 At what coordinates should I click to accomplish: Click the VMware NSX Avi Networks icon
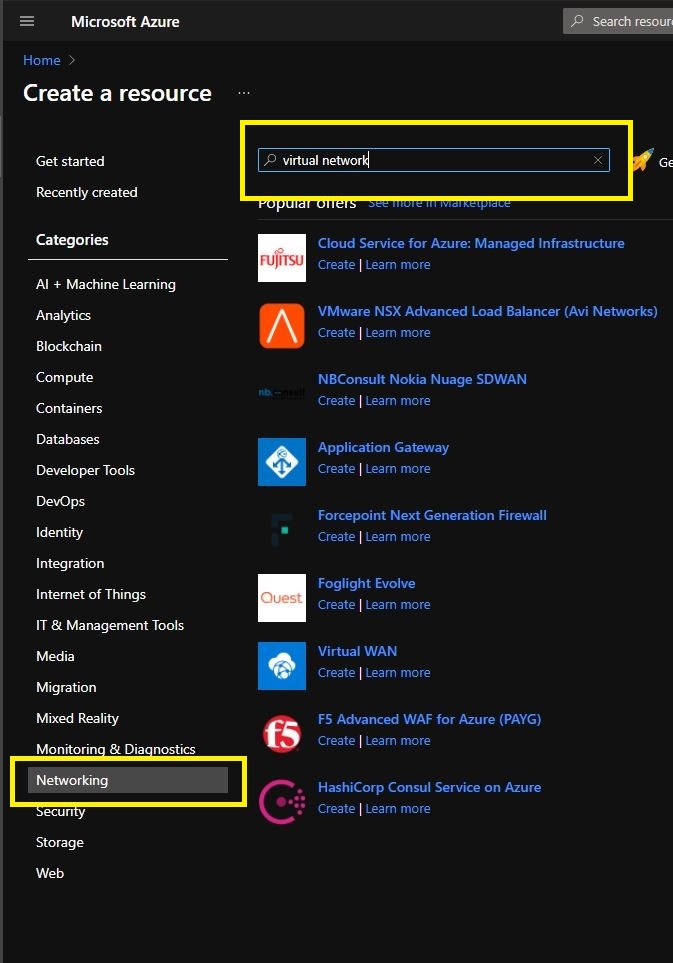pyautogui.click(x=282, y=326)
